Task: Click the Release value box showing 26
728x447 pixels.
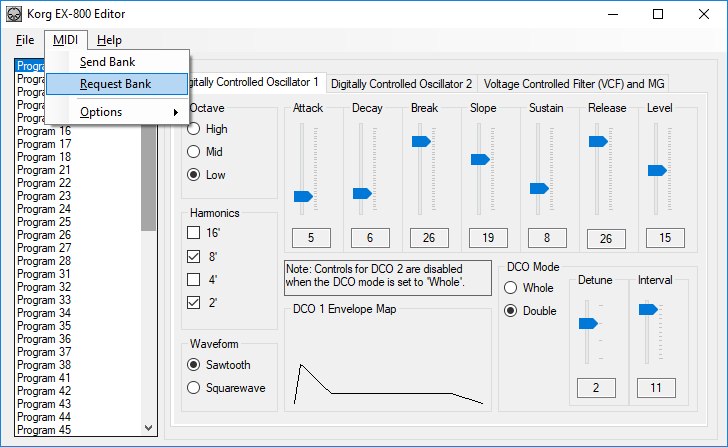Action: pyautogui.click(x=606, y=239)
